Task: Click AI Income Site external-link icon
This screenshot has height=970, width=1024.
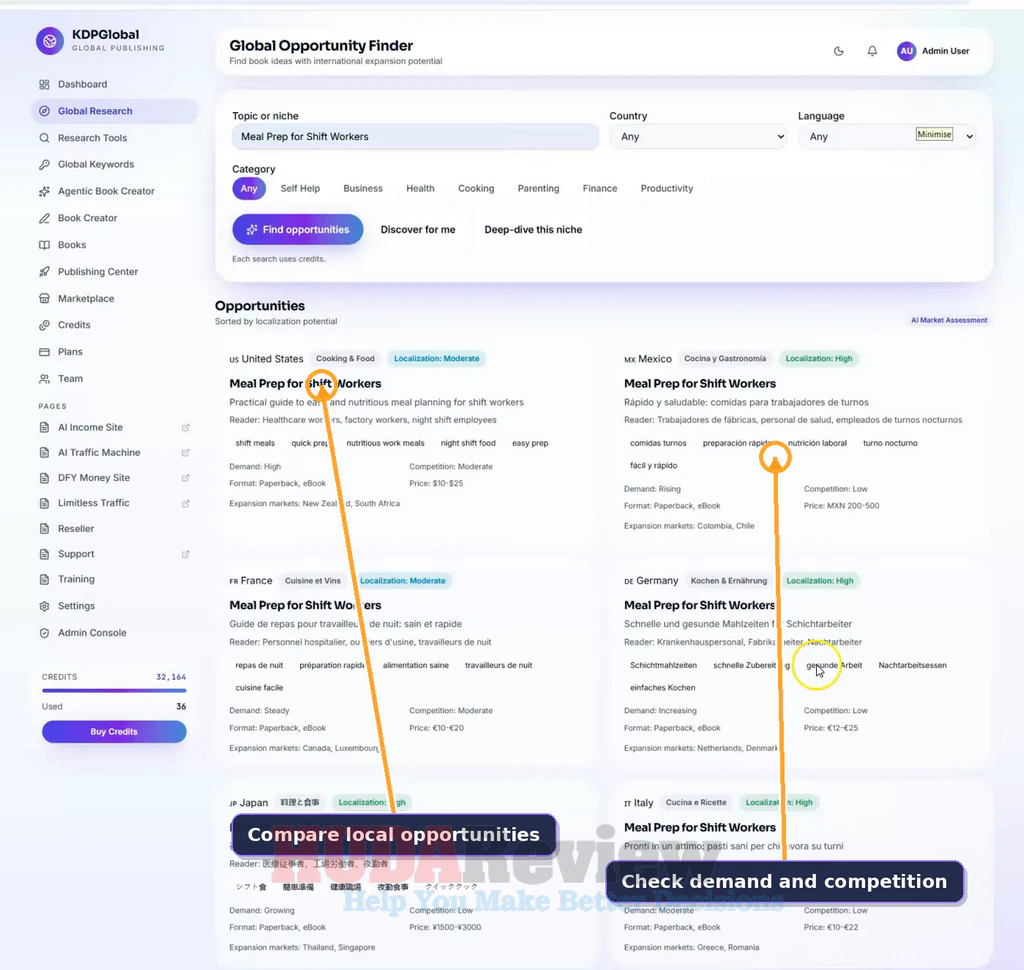Action: [x=185, y=428]
